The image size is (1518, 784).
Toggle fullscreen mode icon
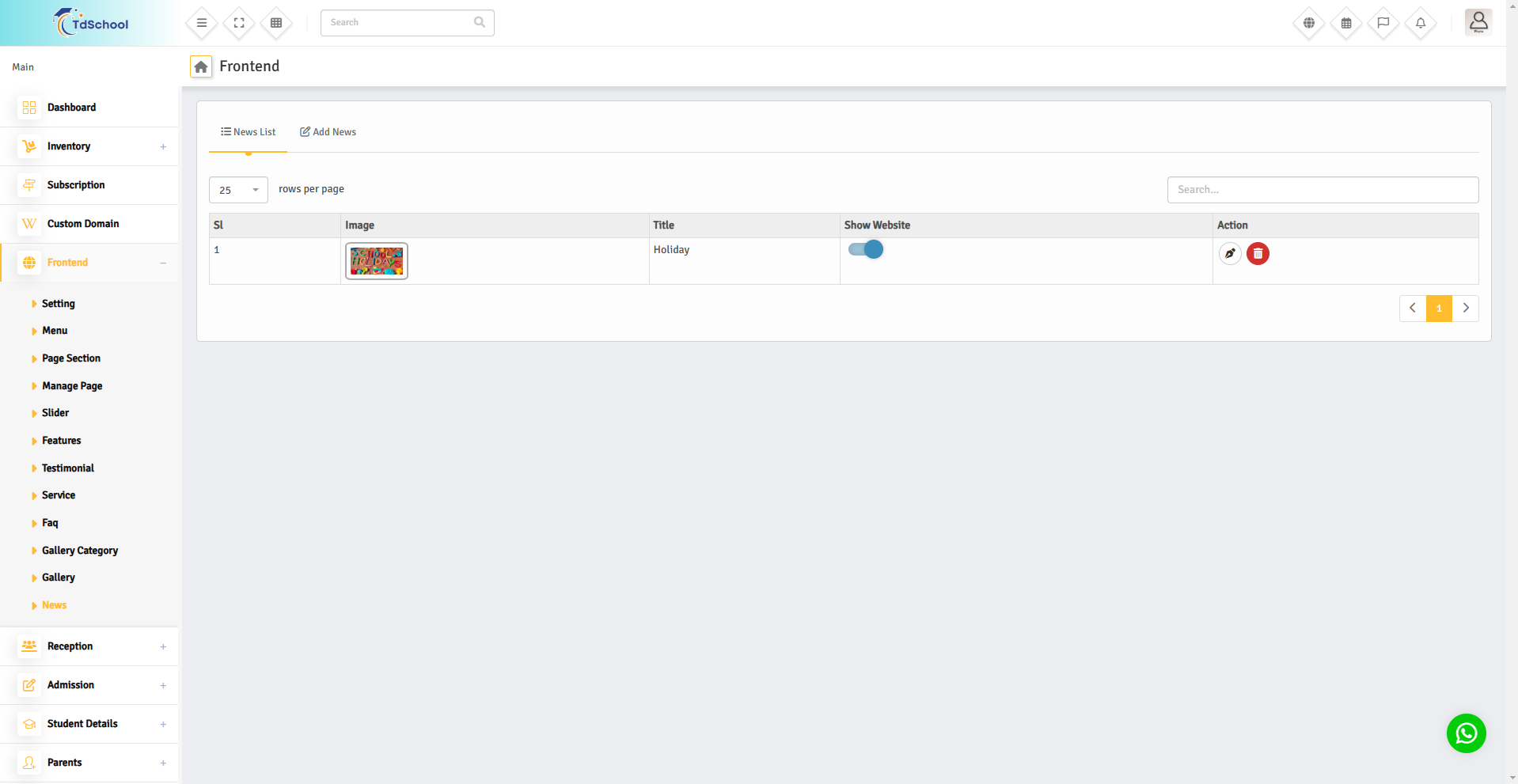239,23
